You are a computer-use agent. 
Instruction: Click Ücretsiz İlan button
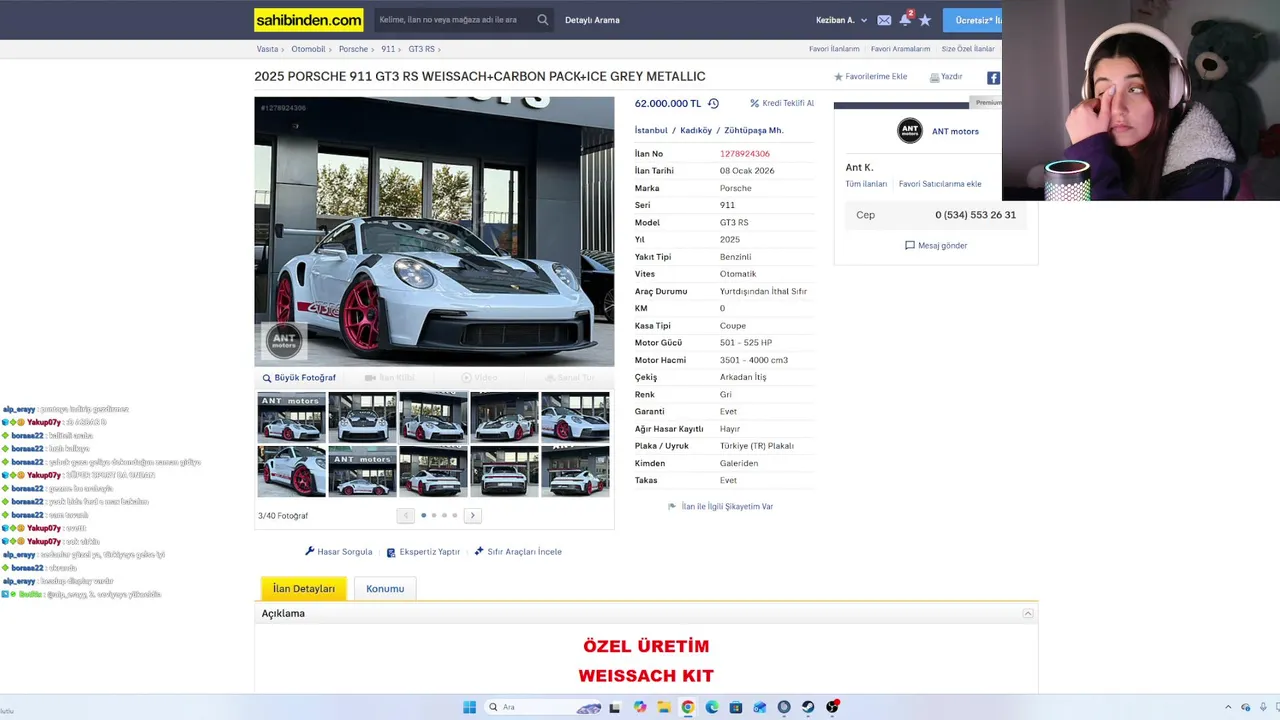973,20
